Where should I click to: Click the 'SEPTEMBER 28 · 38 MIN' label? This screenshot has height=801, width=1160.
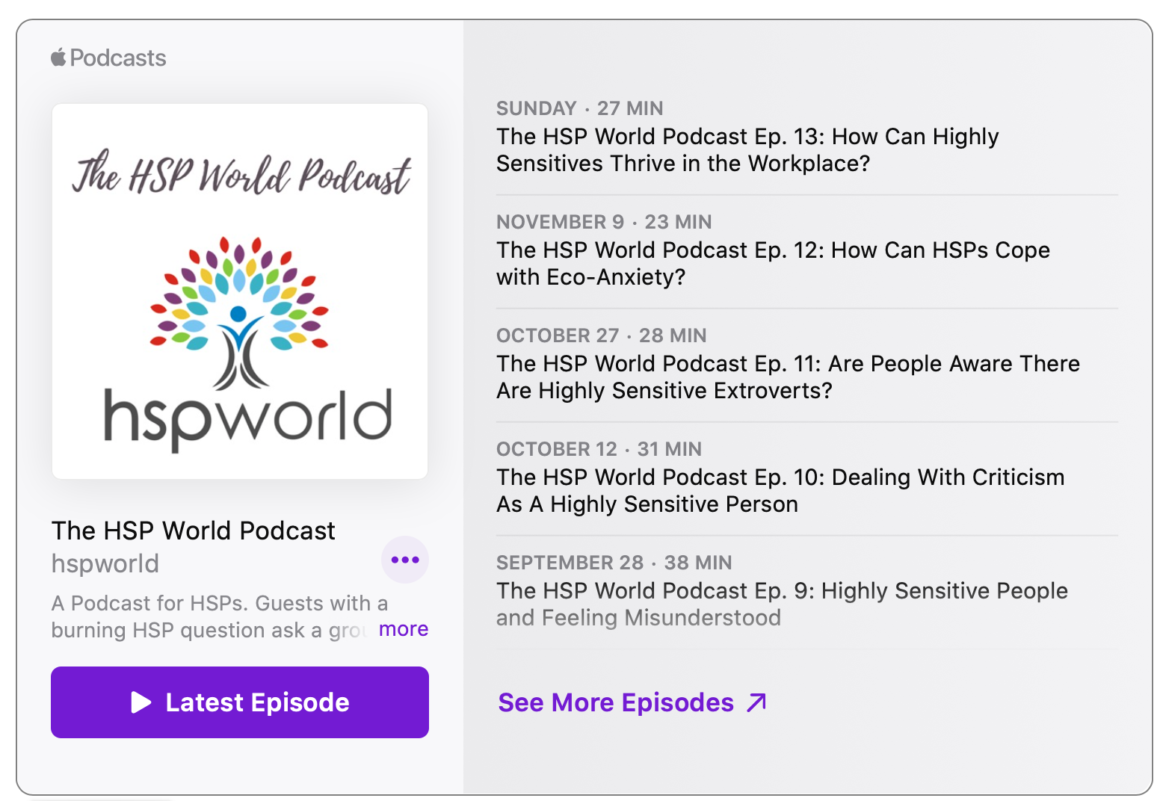(x=614, y=563)
